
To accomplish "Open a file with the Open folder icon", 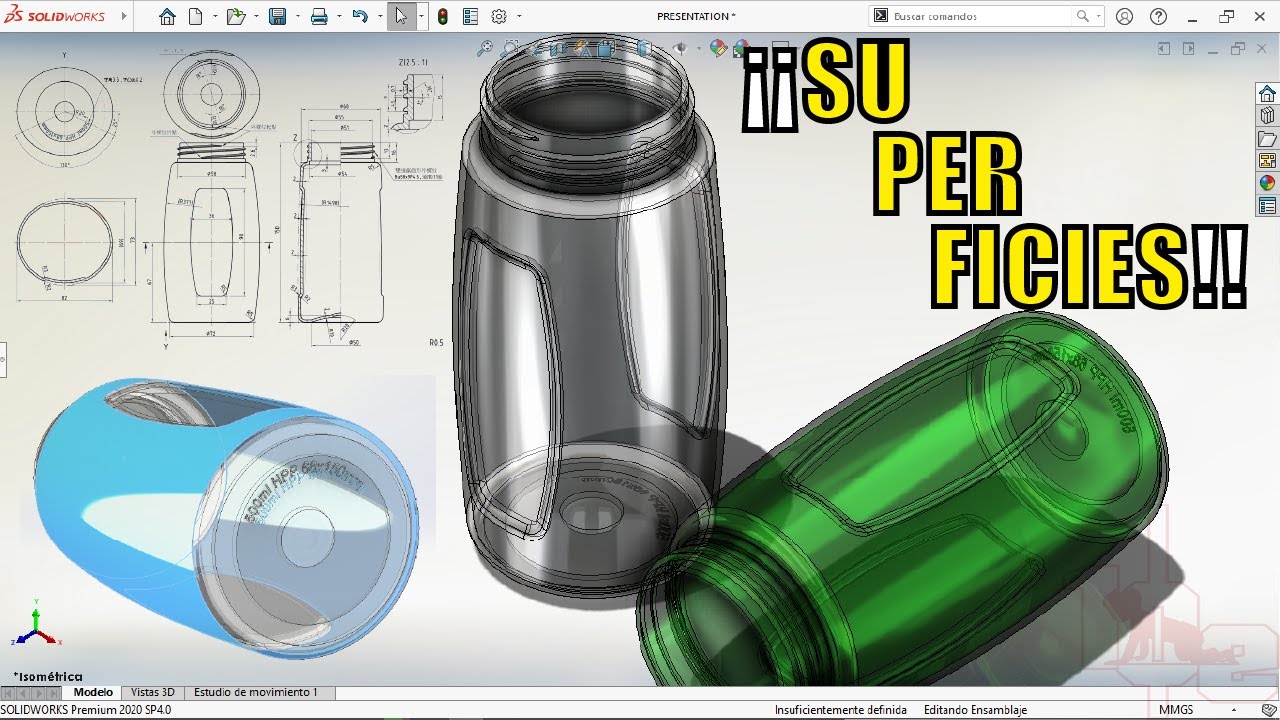I will pos(235,16).
